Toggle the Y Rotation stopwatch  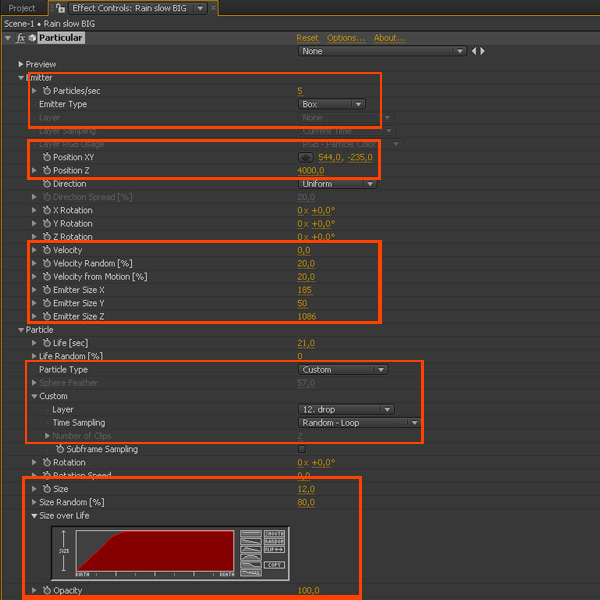click(47, 223)
